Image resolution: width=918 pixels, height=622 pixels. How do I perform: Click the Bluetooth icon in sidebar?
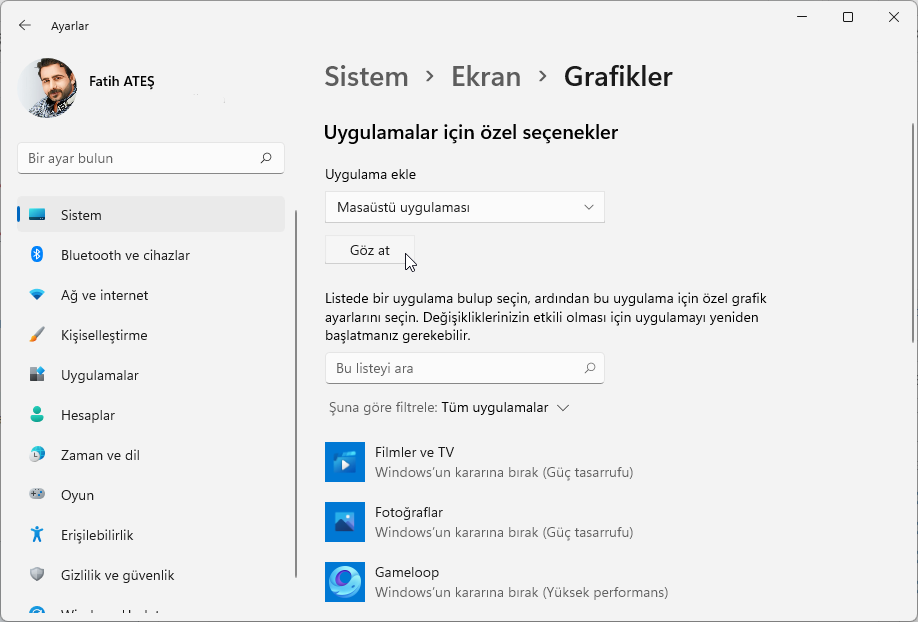[37, 255]
